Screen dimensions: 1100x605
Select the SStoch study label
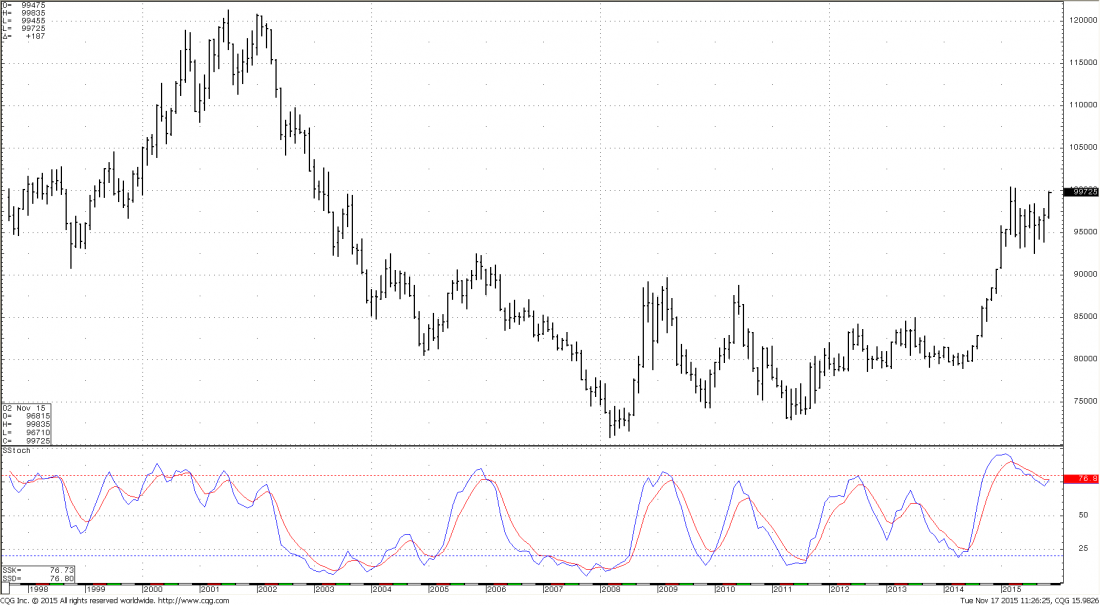(x=17, y=451)
